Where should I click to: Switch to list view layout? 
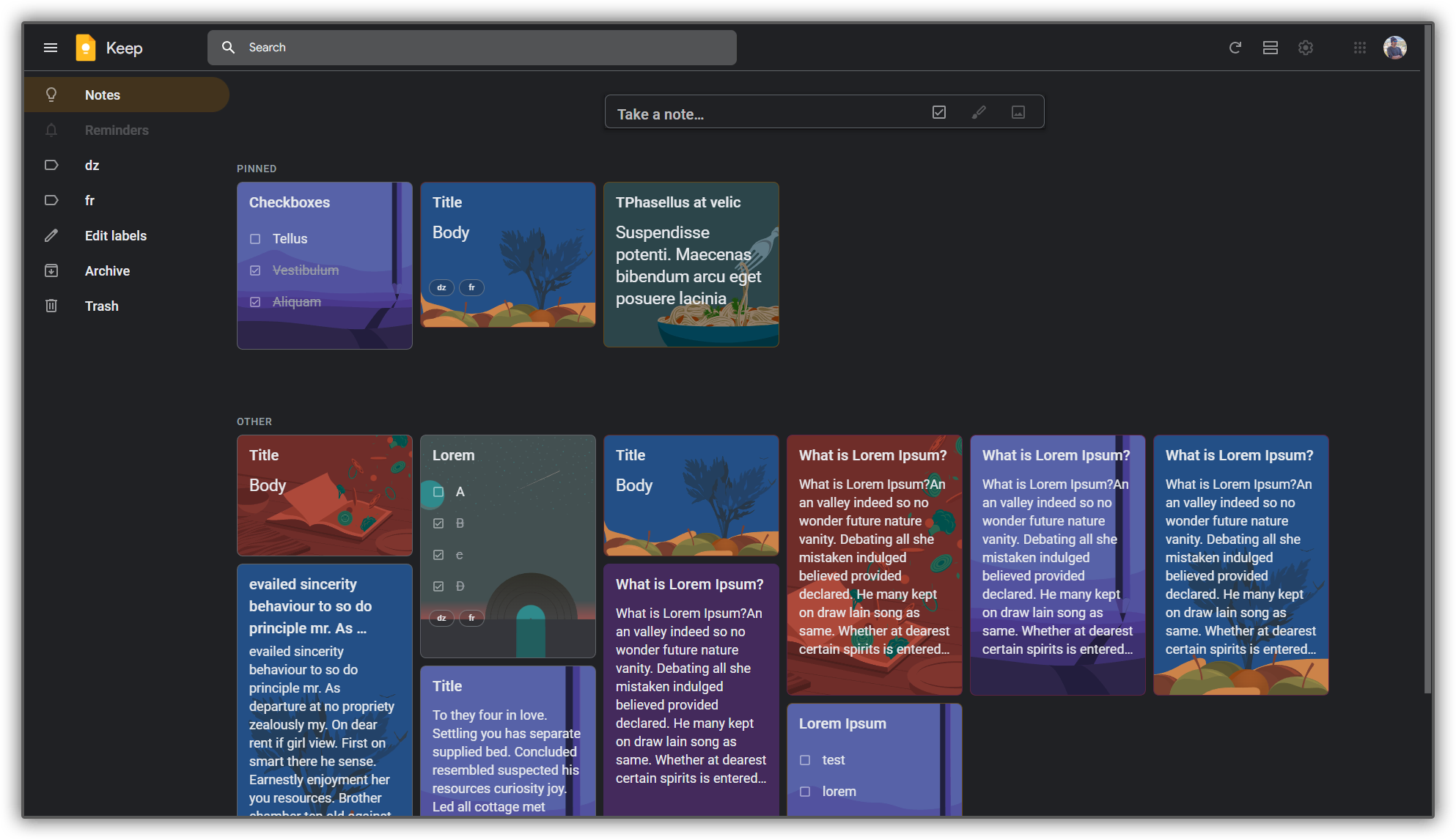coord(1271,48)
